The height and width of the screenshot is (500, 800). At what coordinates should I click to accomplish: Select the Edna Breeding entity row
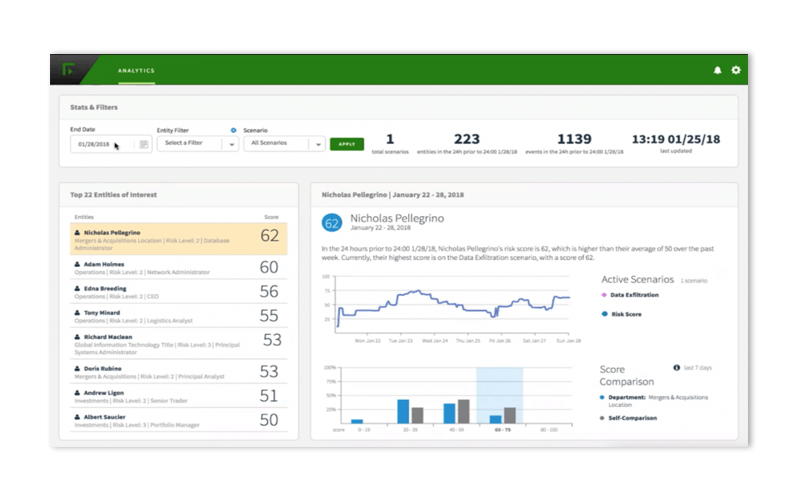point(179,291)
